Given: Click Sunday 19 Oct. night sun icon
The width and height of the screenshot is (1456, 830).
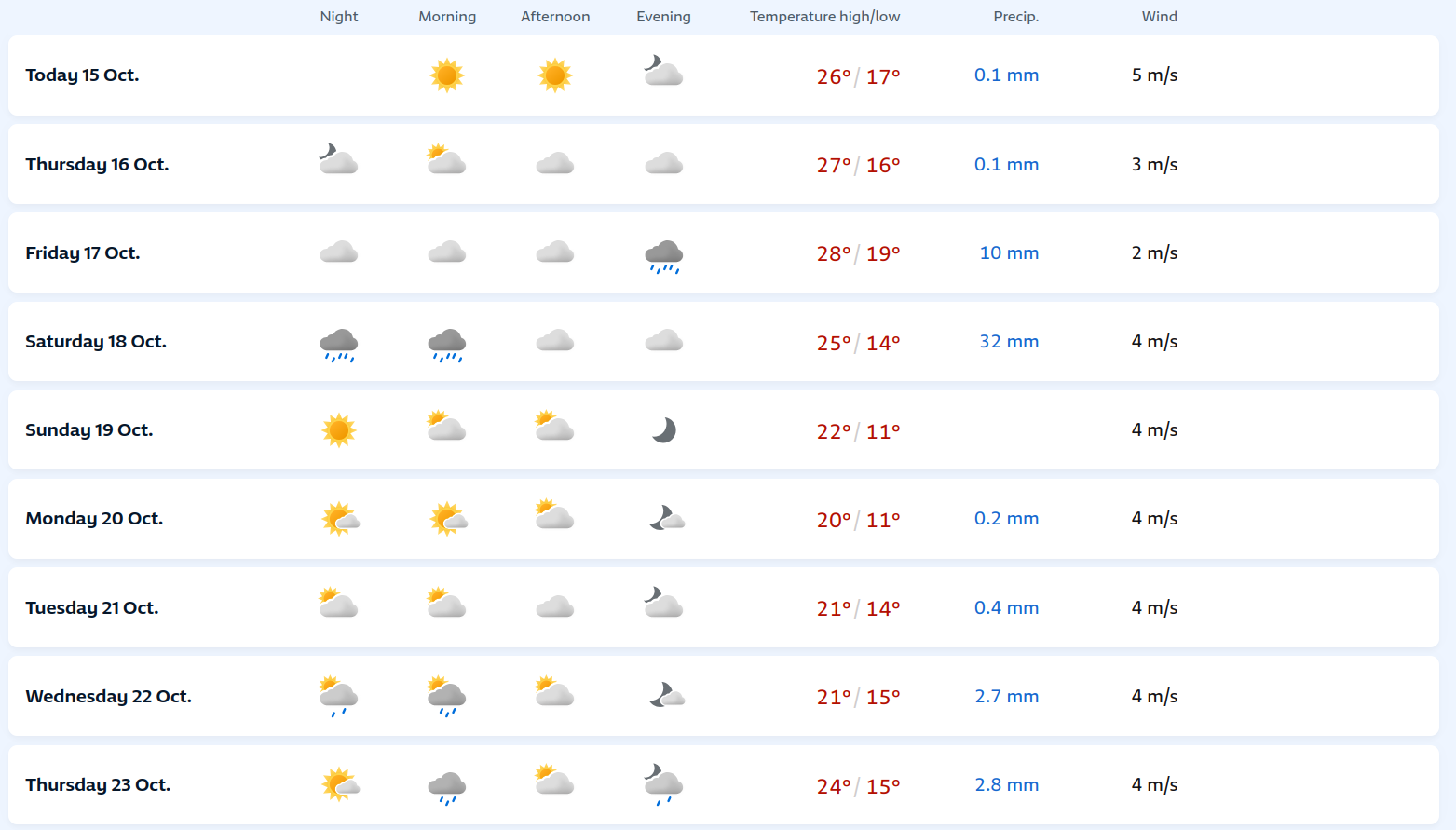Looking at the screenshot, I should (x=339, y=430).
